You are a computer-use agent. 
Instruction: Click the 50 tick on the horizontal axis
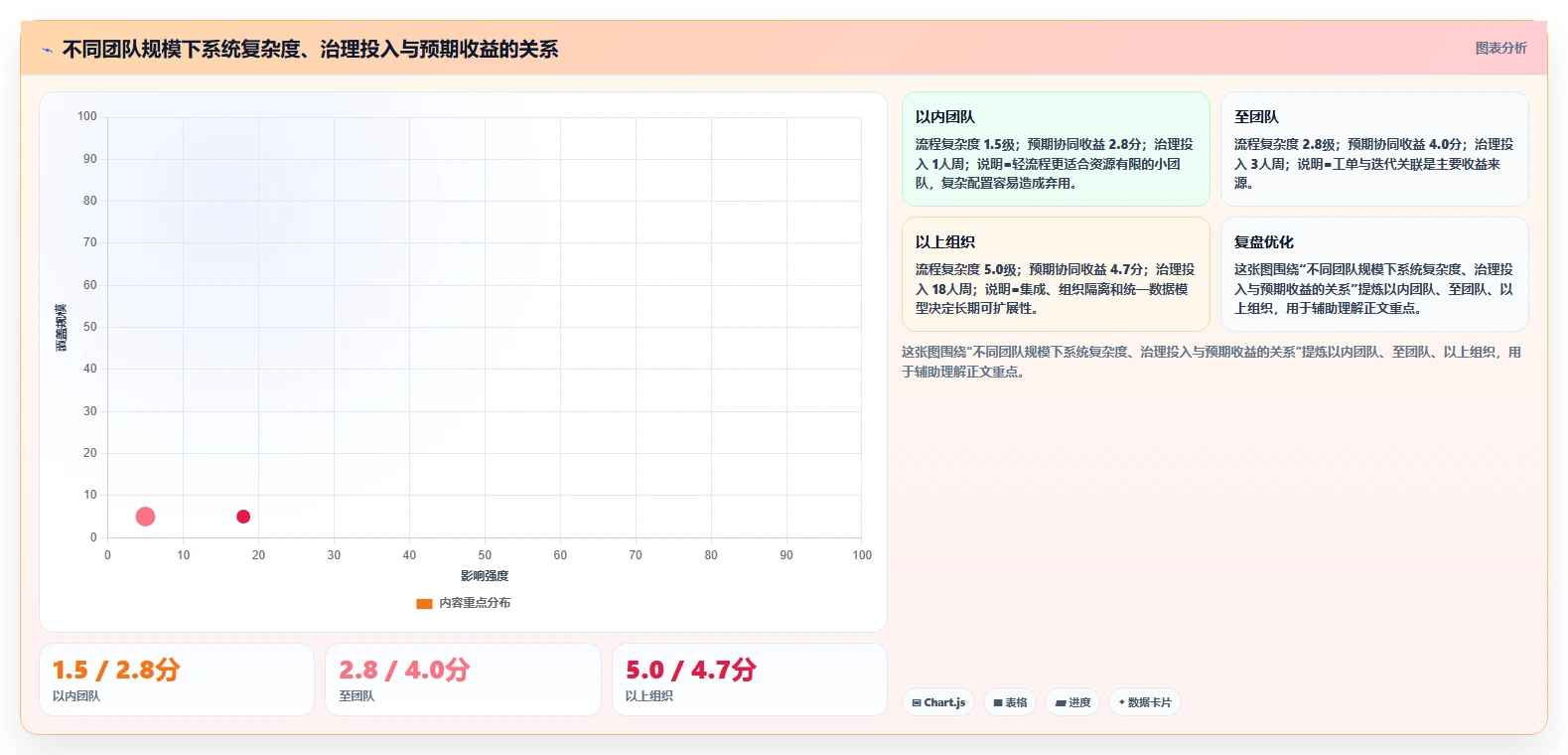pos(485,555)
